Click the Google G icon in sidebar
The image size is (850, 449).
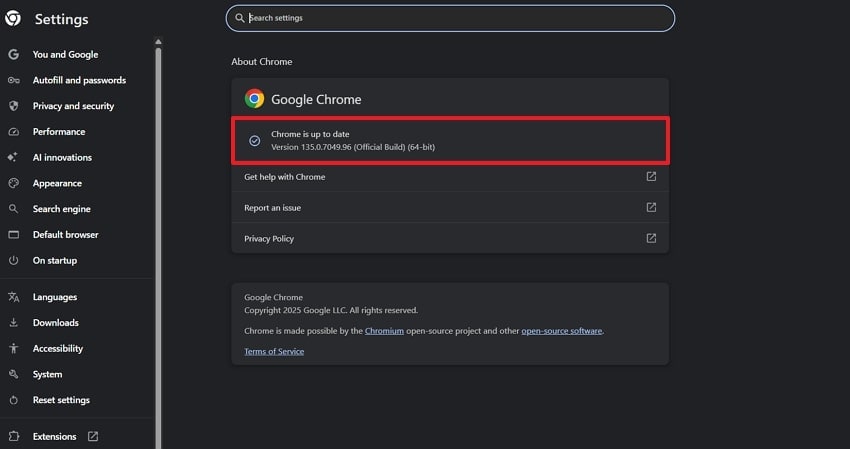14,54
